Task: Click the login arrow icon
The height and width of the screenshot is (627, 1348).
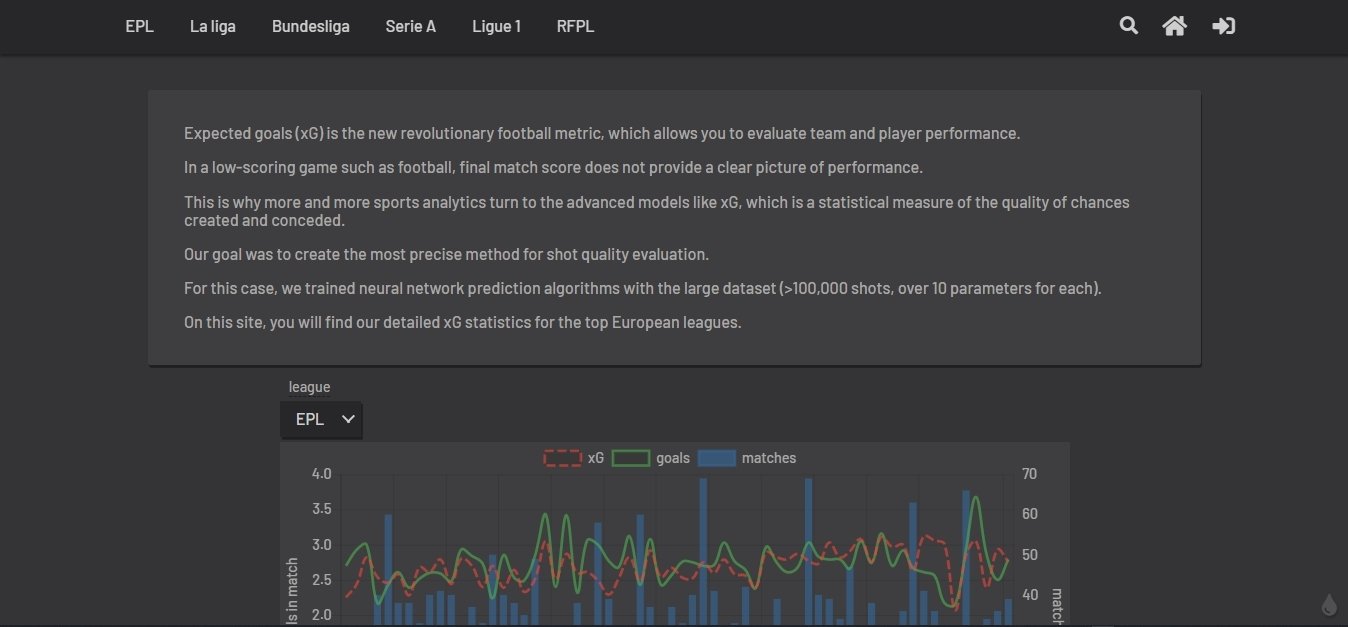Action: click(1223, 26)
